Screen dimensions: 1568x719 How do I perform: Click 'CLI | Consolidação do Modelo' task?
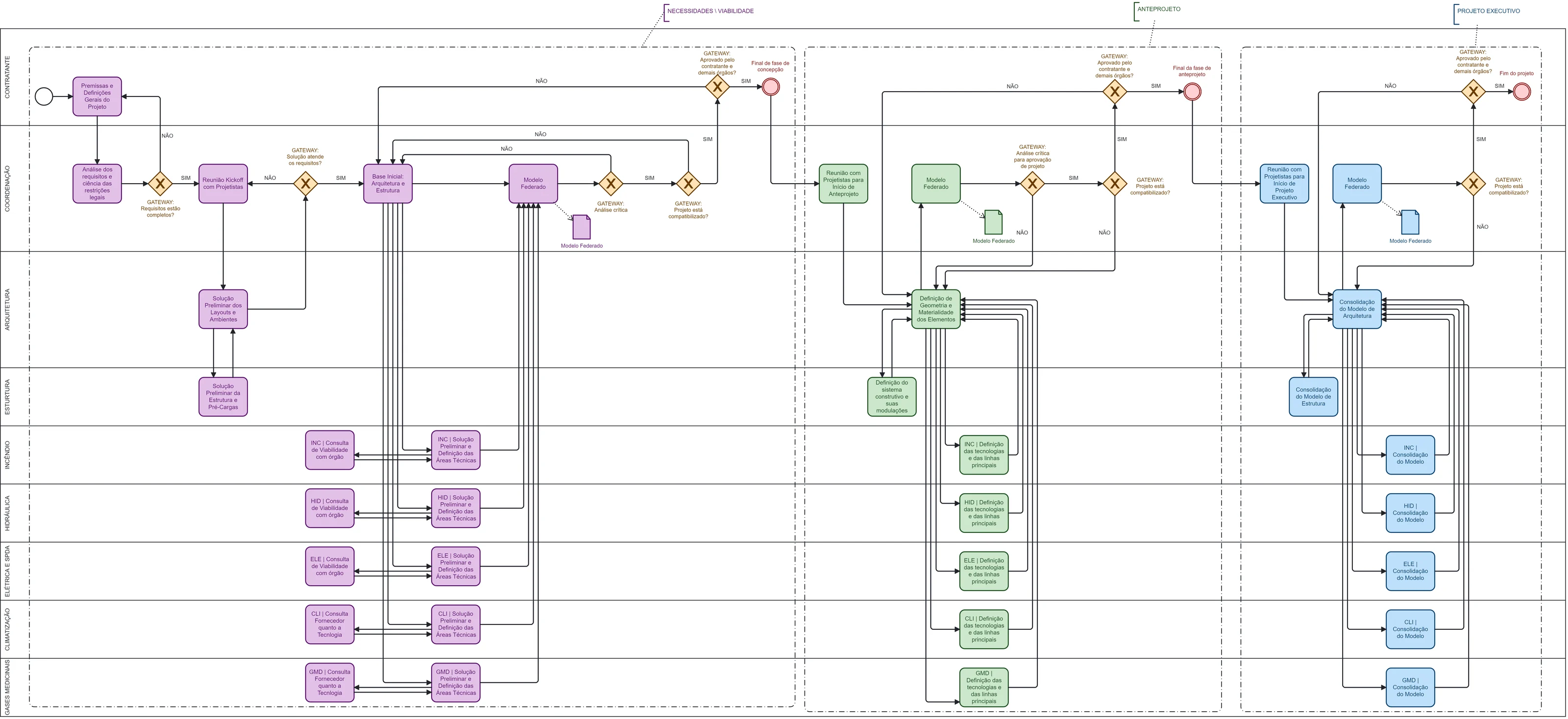point(1410,629)
